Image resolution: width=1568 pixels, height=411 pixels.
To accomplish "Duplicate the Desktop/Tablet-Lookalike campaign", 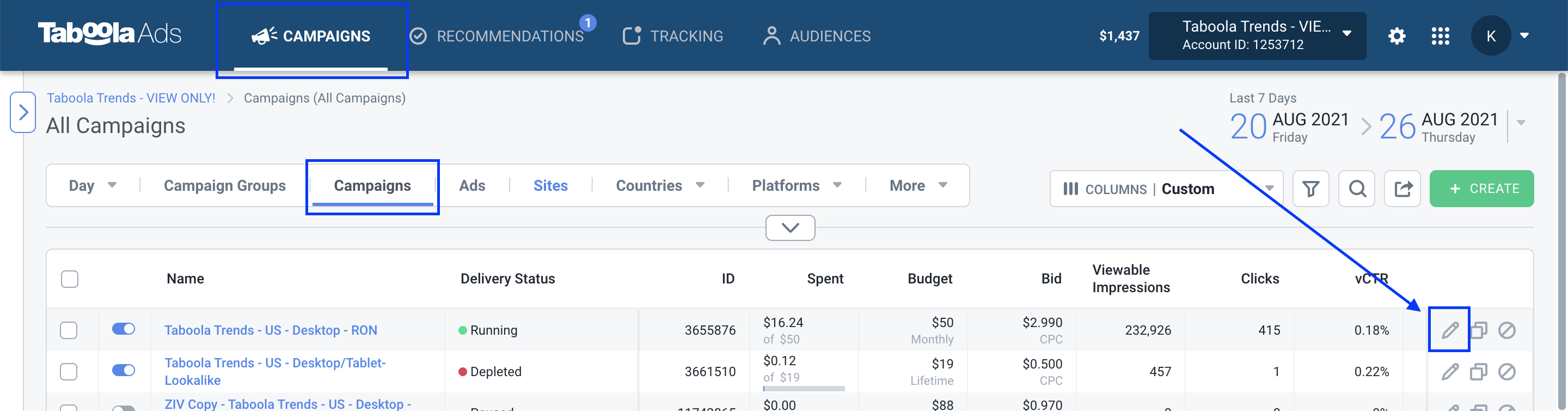I will 1479,372.
